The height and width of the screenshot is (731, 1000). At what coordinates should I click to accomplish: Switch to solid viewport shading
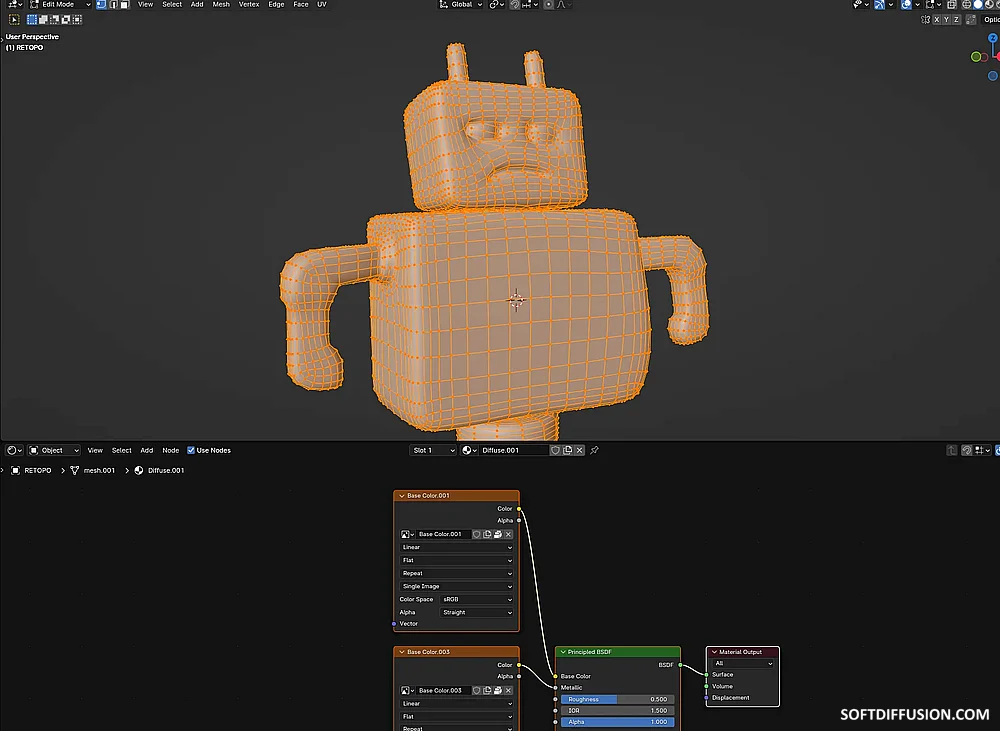[978, 4]
